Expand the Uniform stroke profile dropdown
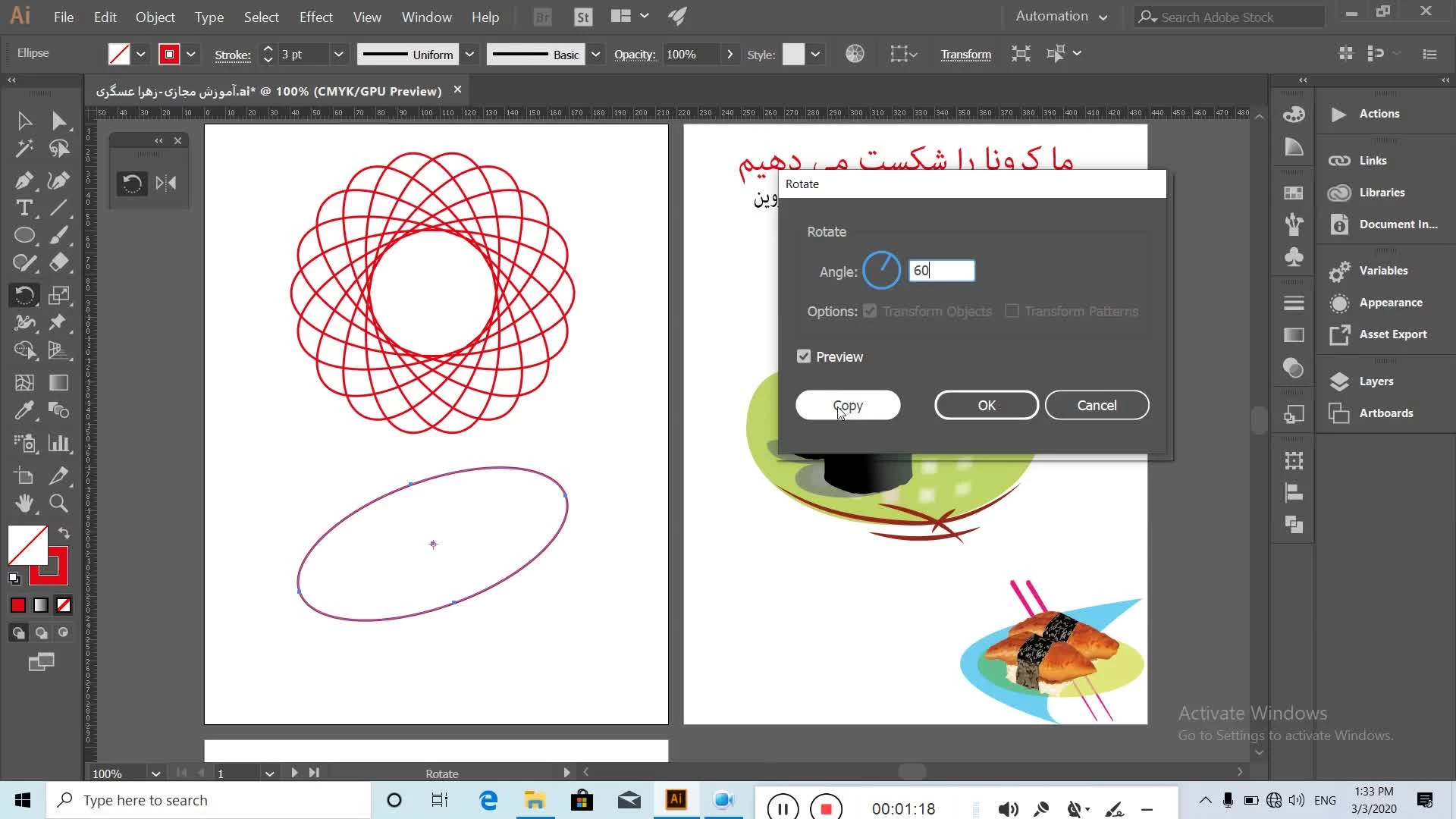1456x819 pixels. pos(469,54)
